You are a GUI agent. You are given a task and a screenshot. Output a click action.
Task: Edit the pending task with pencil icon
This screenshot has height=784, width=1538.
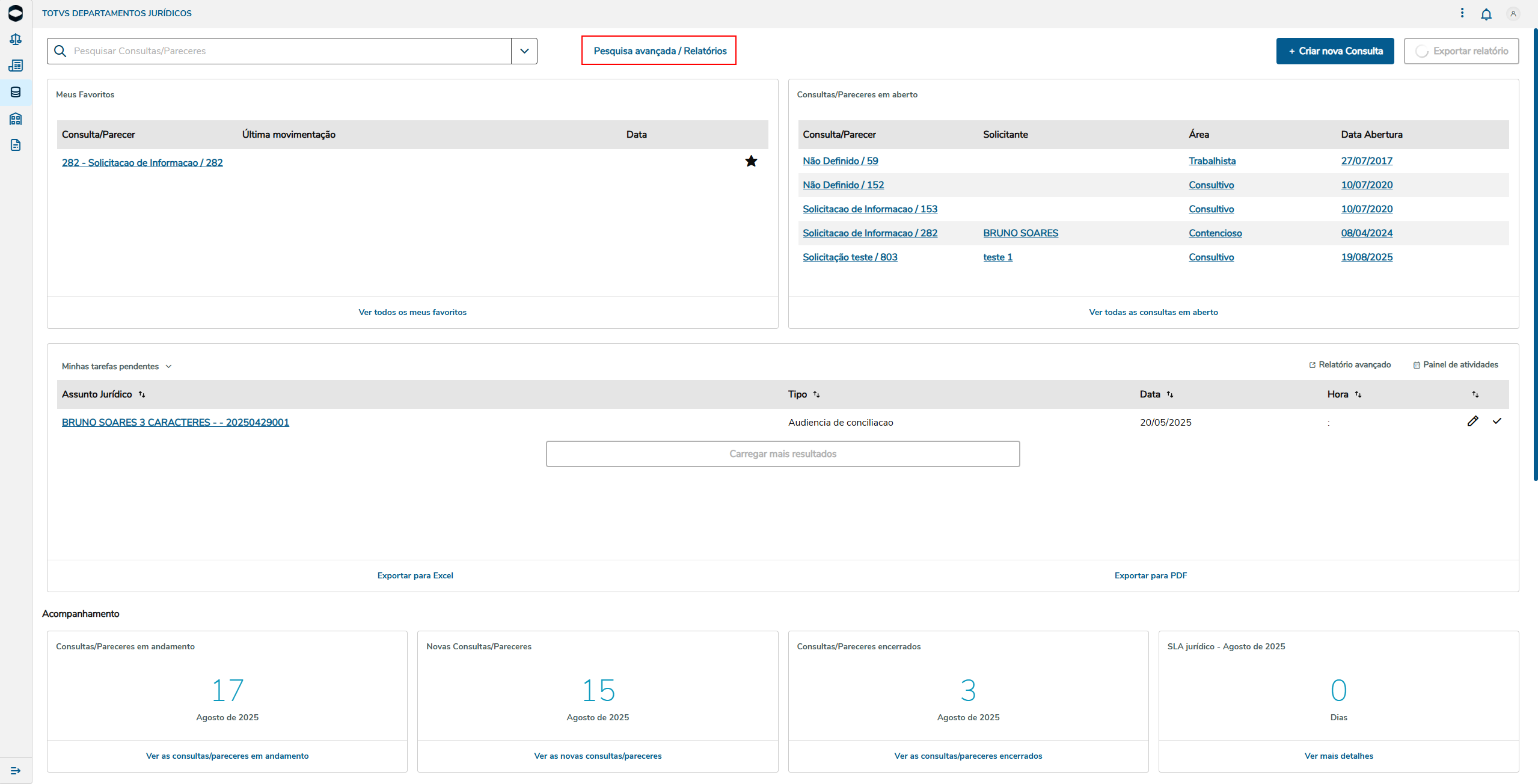[x=1472, y=421]
